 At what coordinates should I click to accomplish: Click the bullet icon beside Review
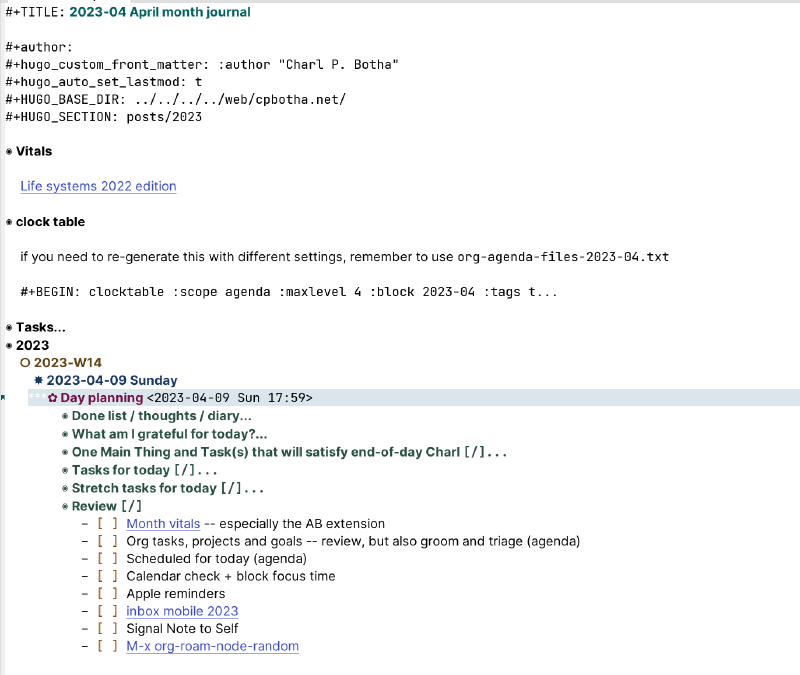point(66,506)
